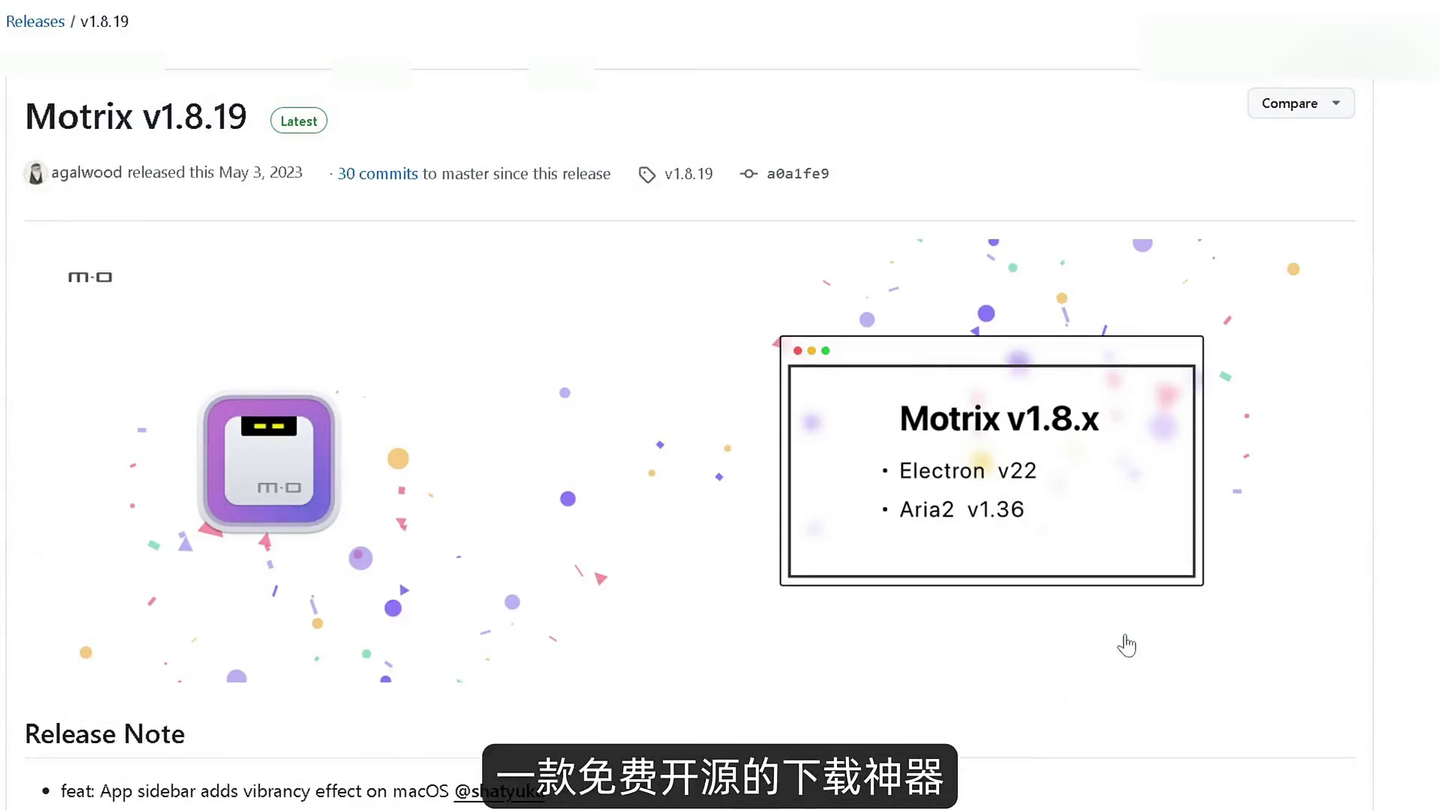Viewport: 1440px width, 810px height.
Task: Click the Release Note heading
Action: pos(105,734)
